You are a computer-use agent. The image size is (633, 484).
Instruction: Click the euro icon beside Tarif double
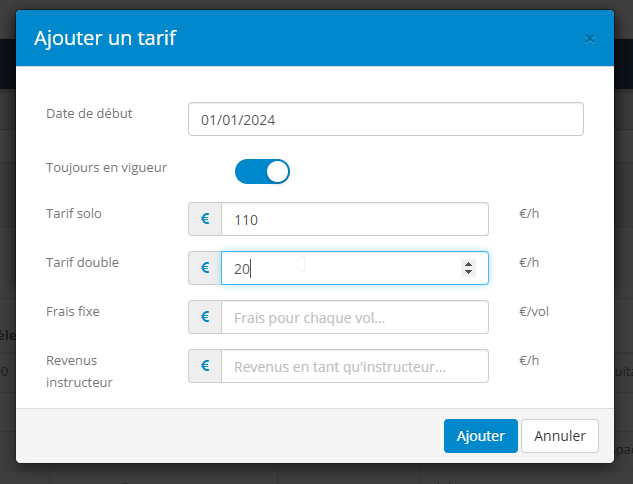tap(205, 268)
